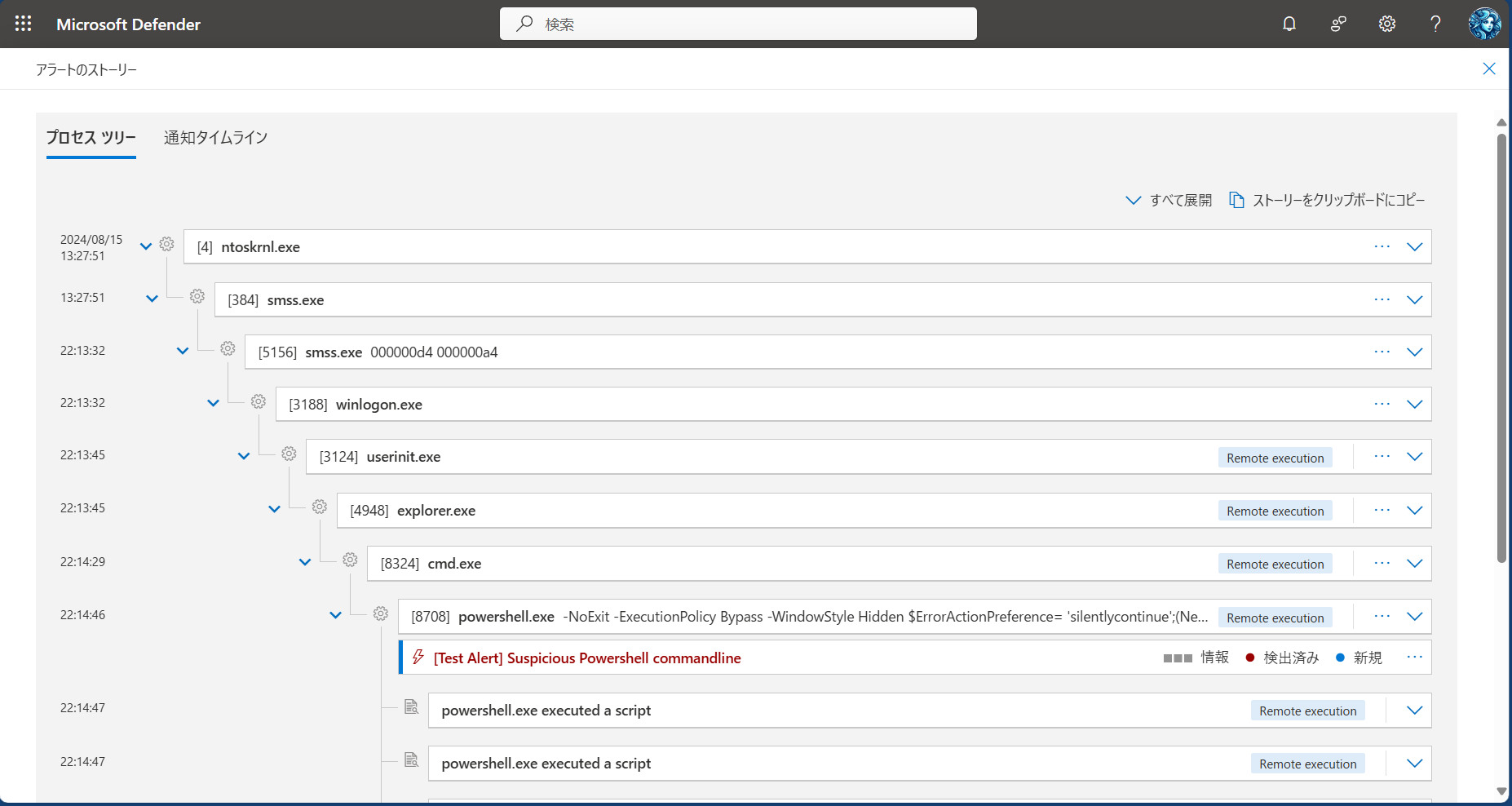Click the help question mark icon
Image resolution: width=1512 pixels, height=806 pixels.
click(x=1435, y=24)
